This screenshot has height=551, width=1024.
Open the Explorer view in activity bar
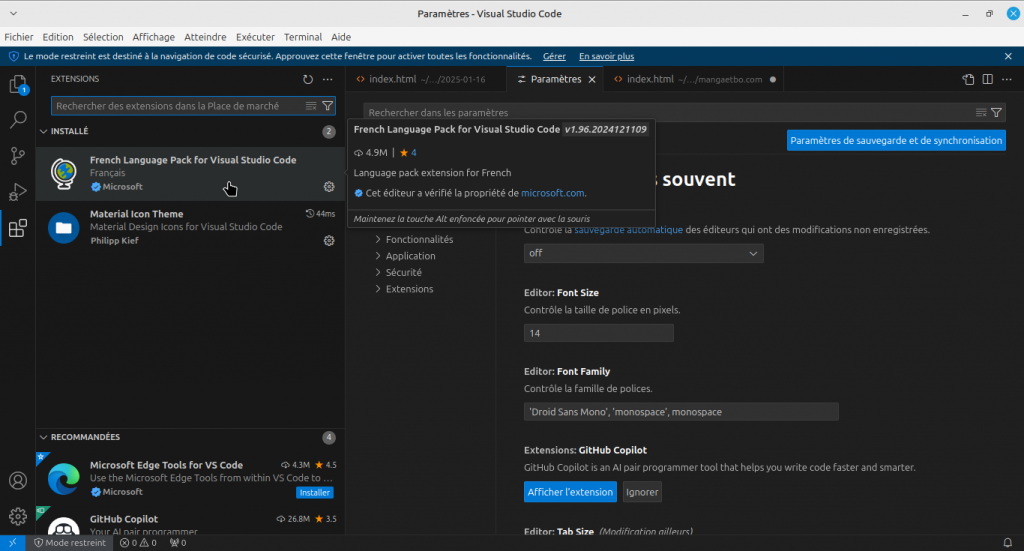18,85
